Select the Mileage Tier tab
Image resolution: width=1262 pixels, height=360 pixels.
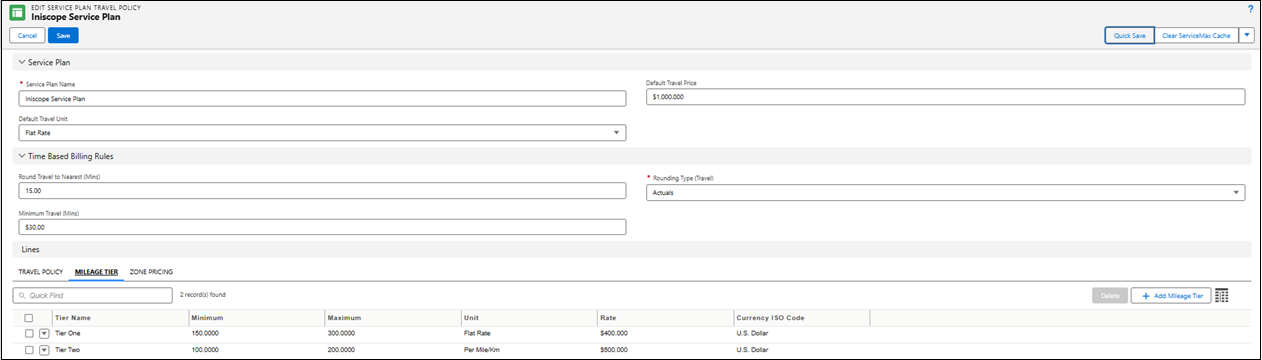[97, 272]
